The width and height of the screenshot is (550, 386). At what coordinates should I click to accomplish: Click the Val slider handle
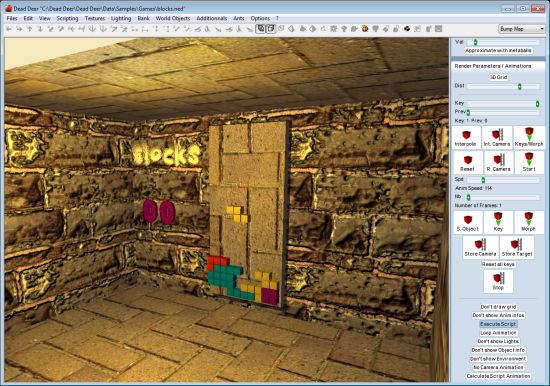[475, 42]
